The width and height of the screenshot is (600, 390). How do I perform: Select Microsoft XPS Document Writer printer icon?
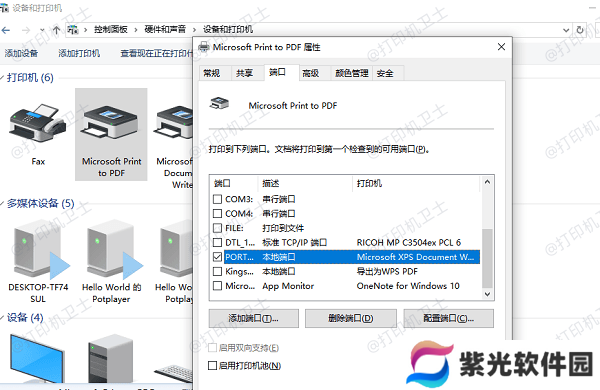174,123
